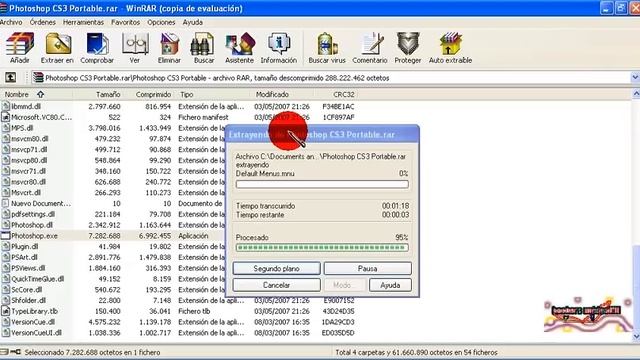
Task: Select the Msvcrt.dll file
Action: [26, 193]
